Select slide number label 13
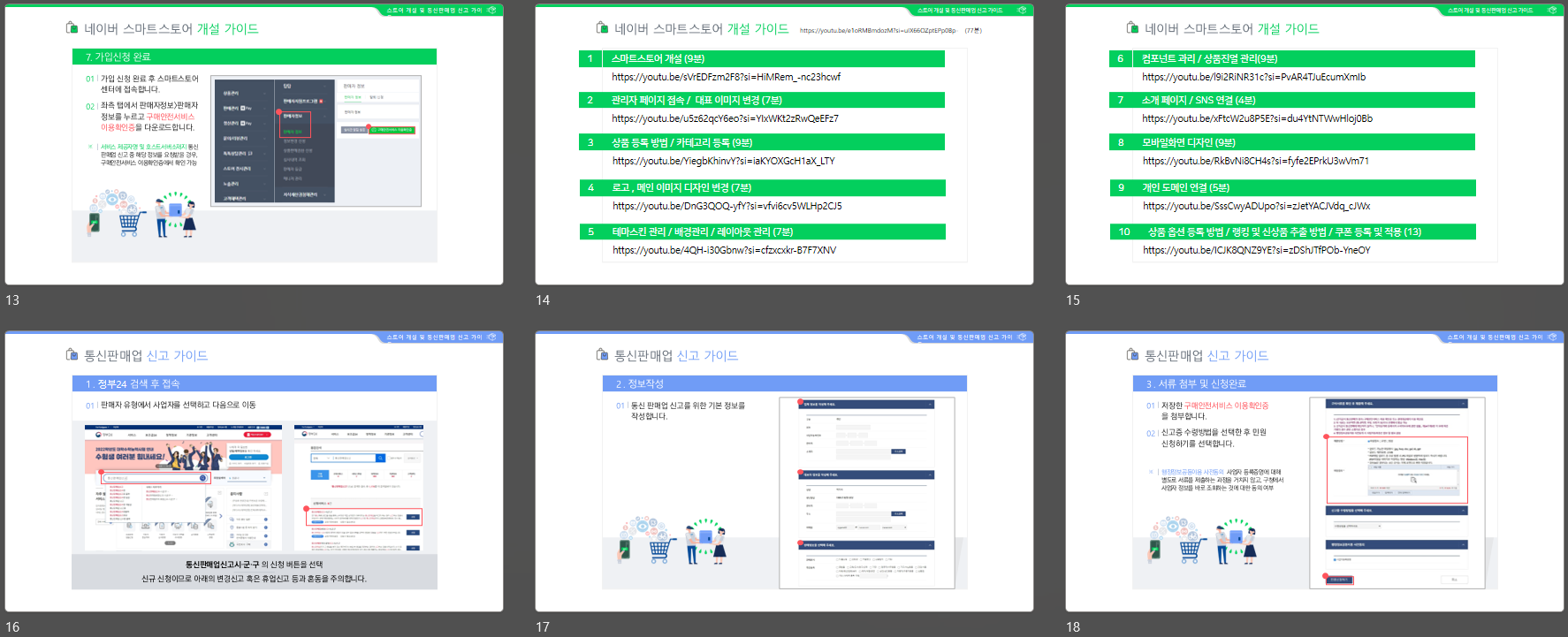1568x637 pixels. (x=12, y=300)
